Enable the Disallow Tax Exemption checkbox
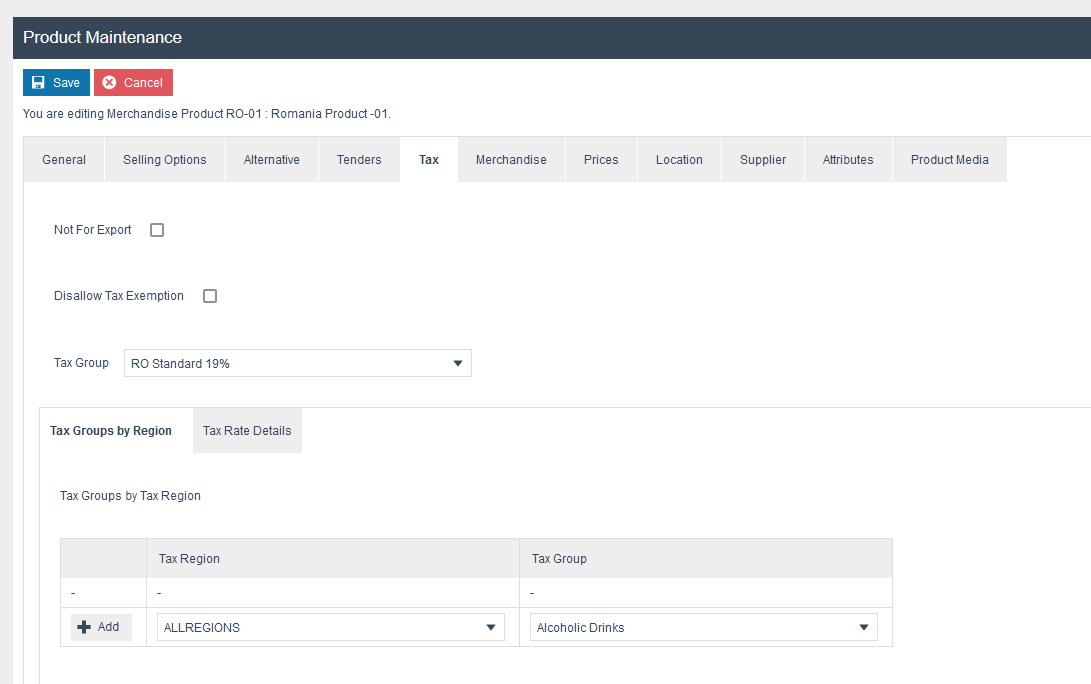Image resolution: width=1091 pixels, height=684 pixels. pos(210,296)
